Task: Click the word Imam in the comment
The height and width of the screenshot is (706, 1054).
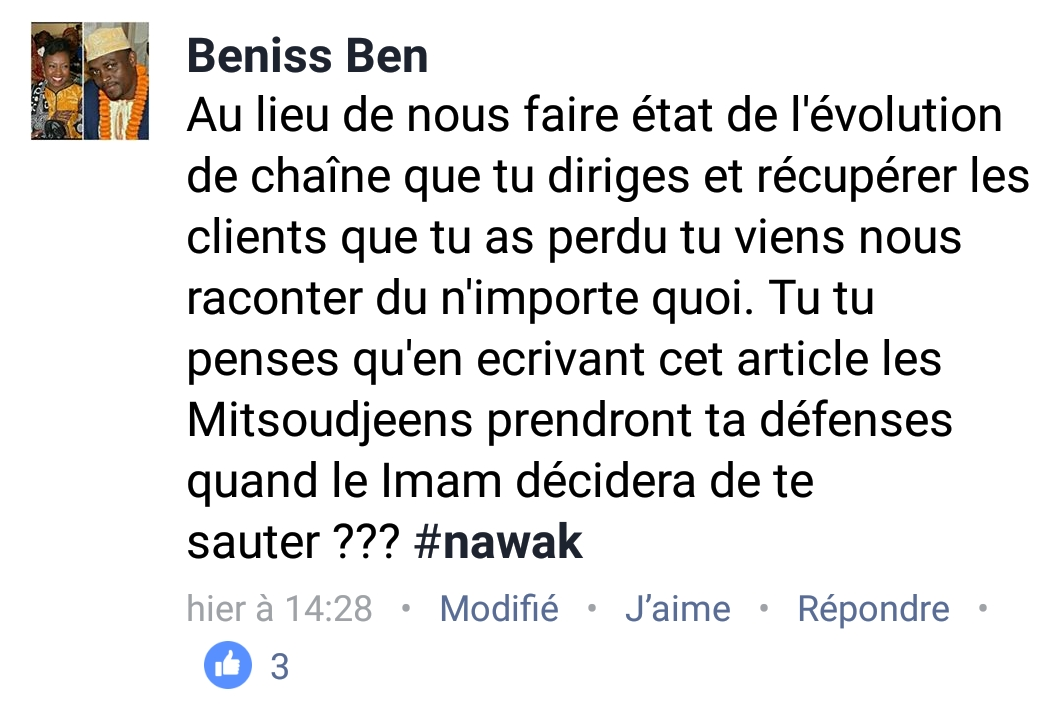Action: 441,481
